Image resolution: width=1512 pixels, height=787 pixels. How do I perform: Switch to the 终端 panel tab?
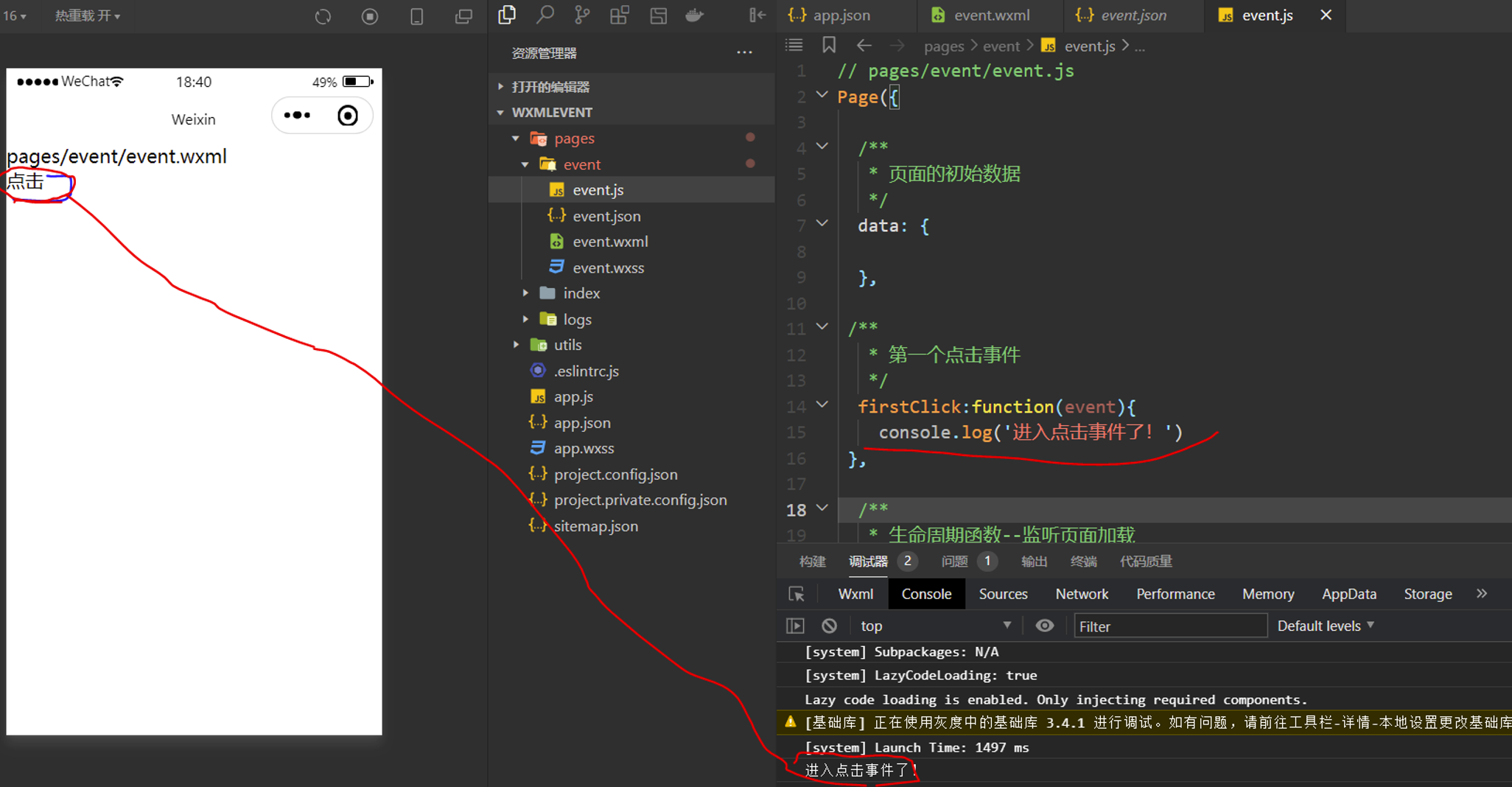tap(1083, 562)
